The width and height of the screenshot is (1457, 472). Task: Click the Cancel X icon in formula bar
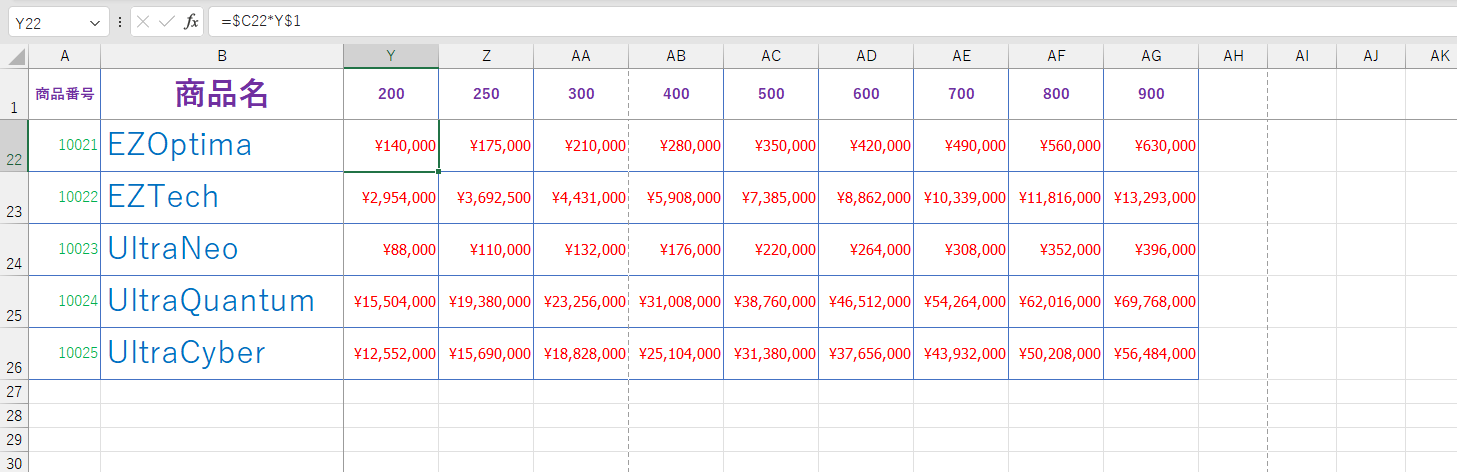coord(144,22)
